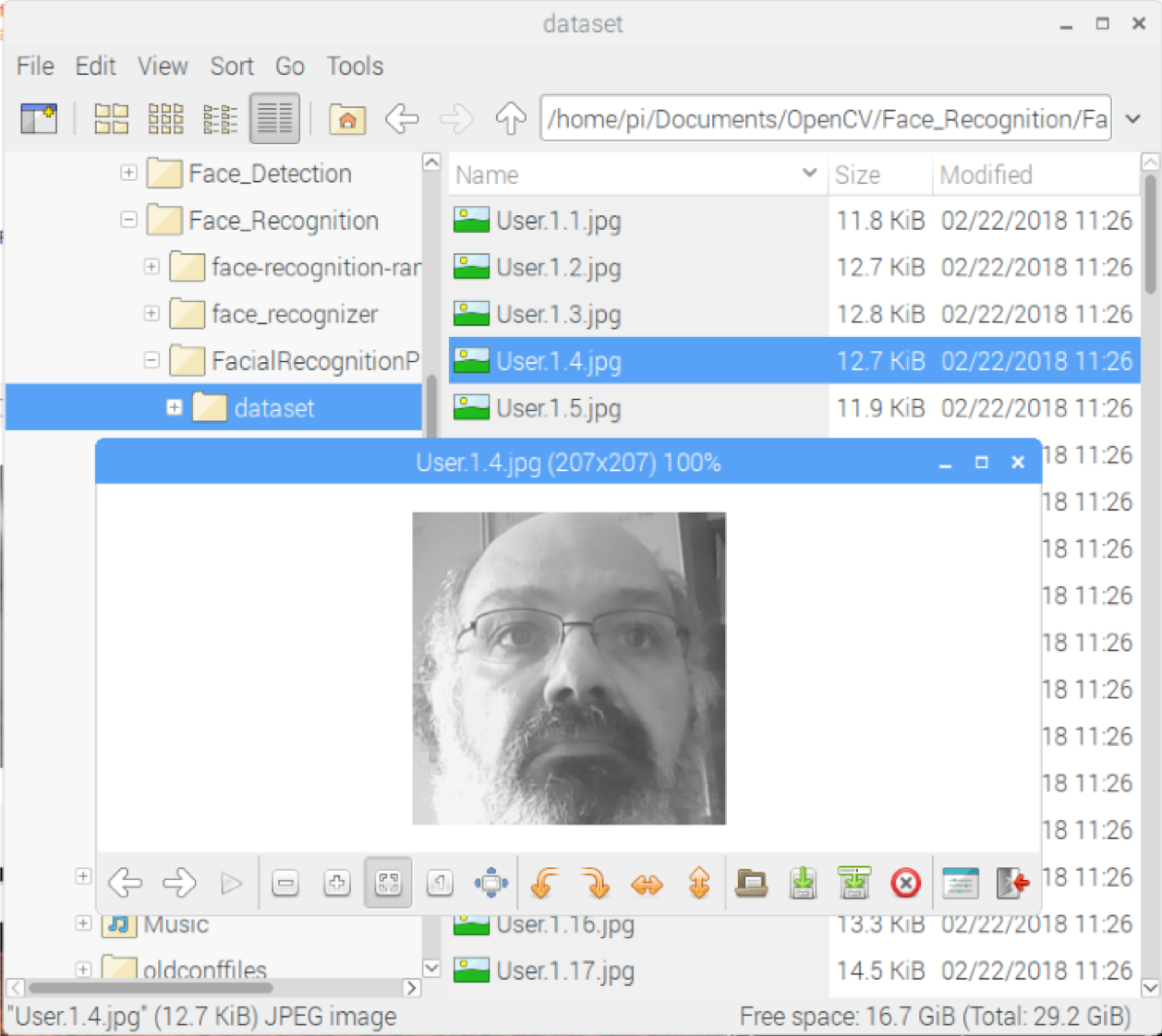Rotate the image counterclockwise
This screenshot has width=1162, height=1036.
pyautogui.click(x=543, y=883)
